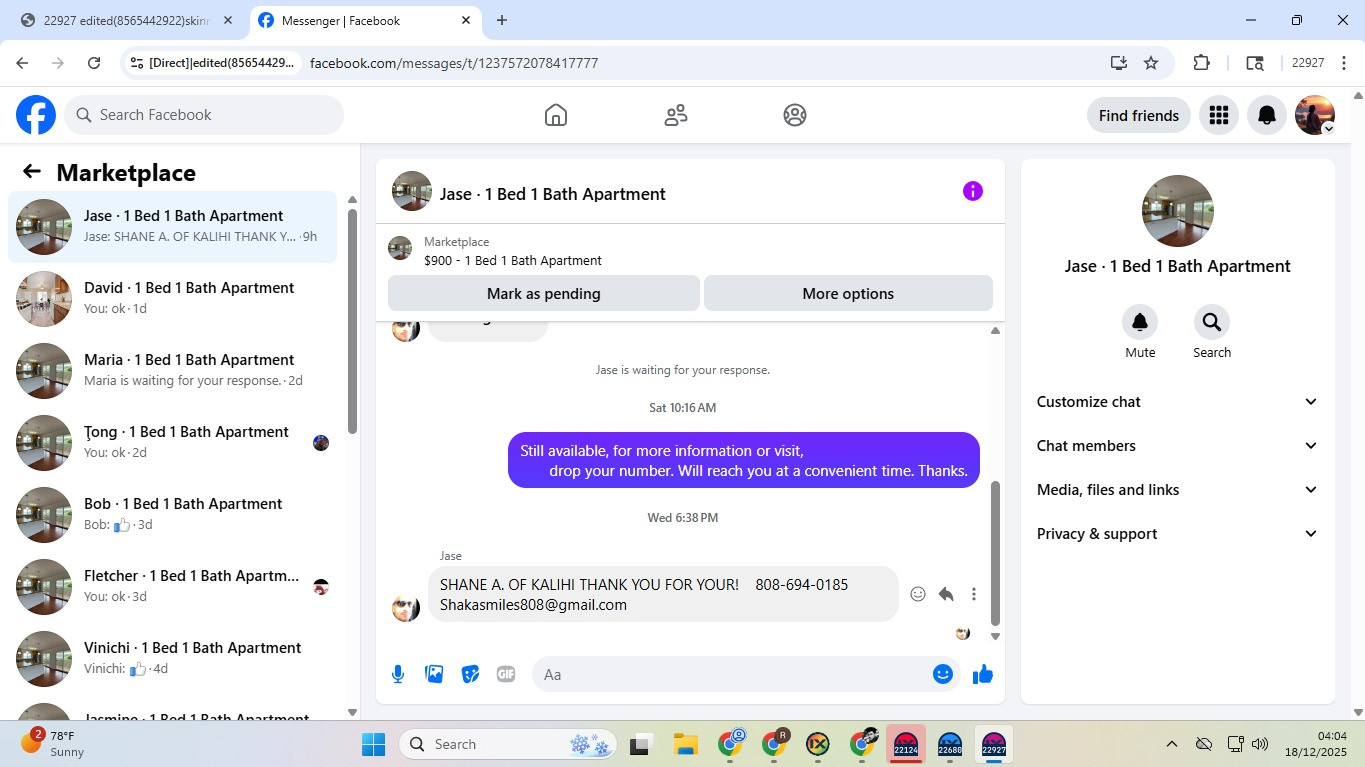Open a new browser tab
This screenshot has width=1365, height=767.
[502, 20]
